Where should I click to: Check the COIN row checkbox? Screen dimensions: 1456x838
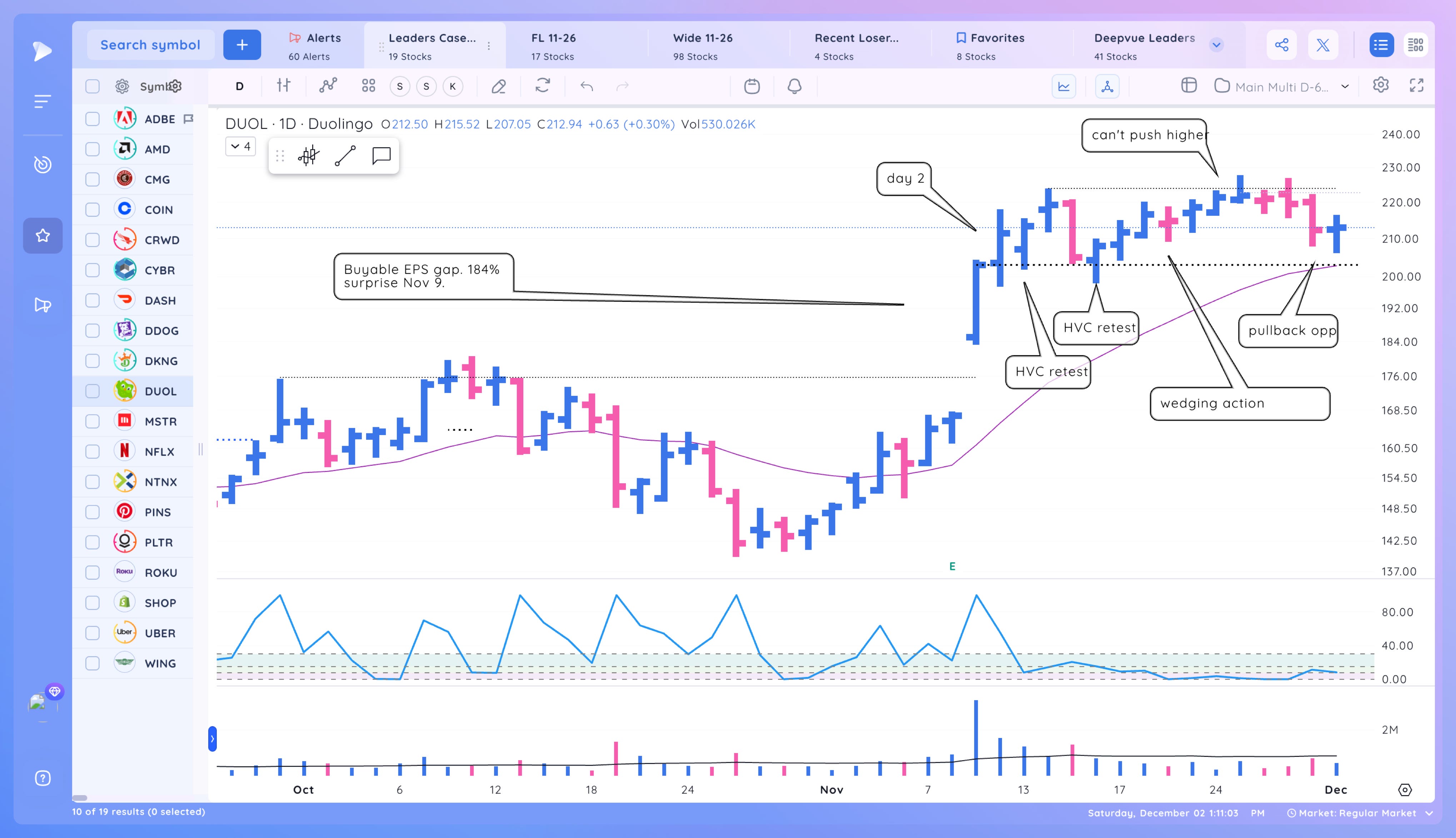92,209
